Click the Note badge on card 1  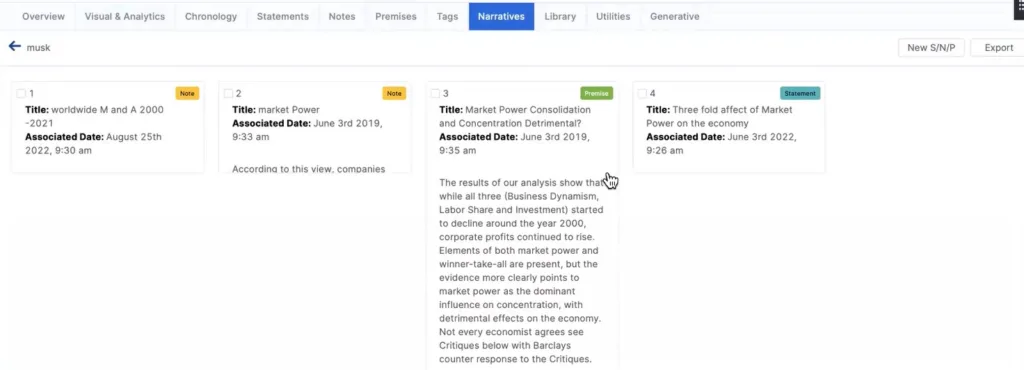point(187,93)
